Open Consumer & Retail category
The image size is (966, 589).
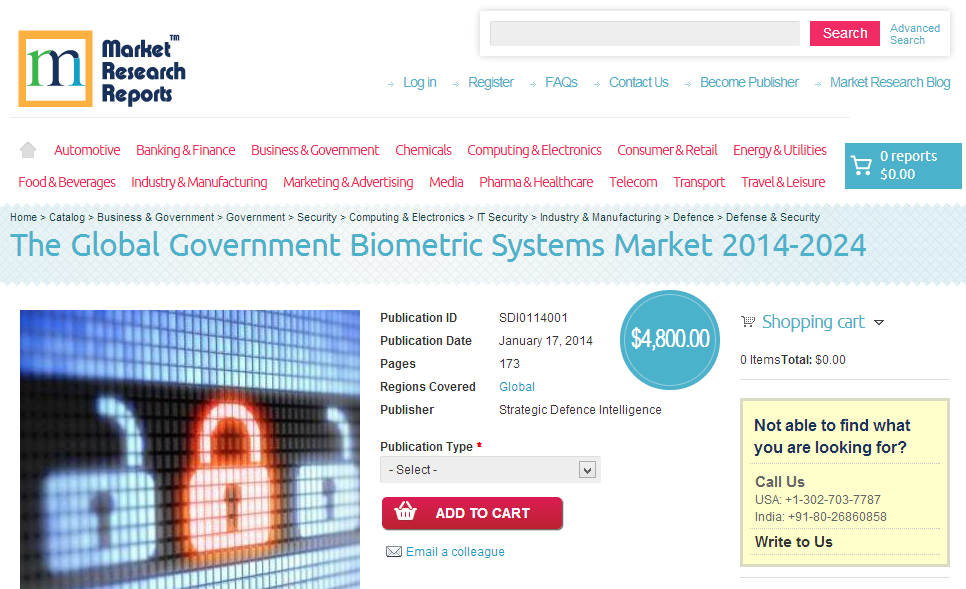click(667, 150)
